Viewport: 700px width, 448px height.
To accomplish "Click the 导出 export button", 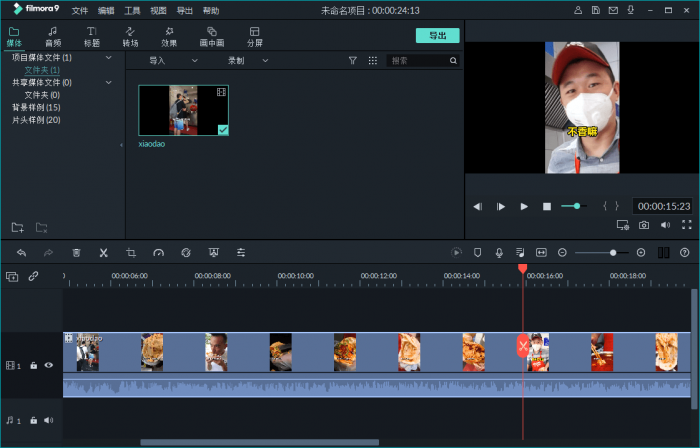I will [437, 35].
